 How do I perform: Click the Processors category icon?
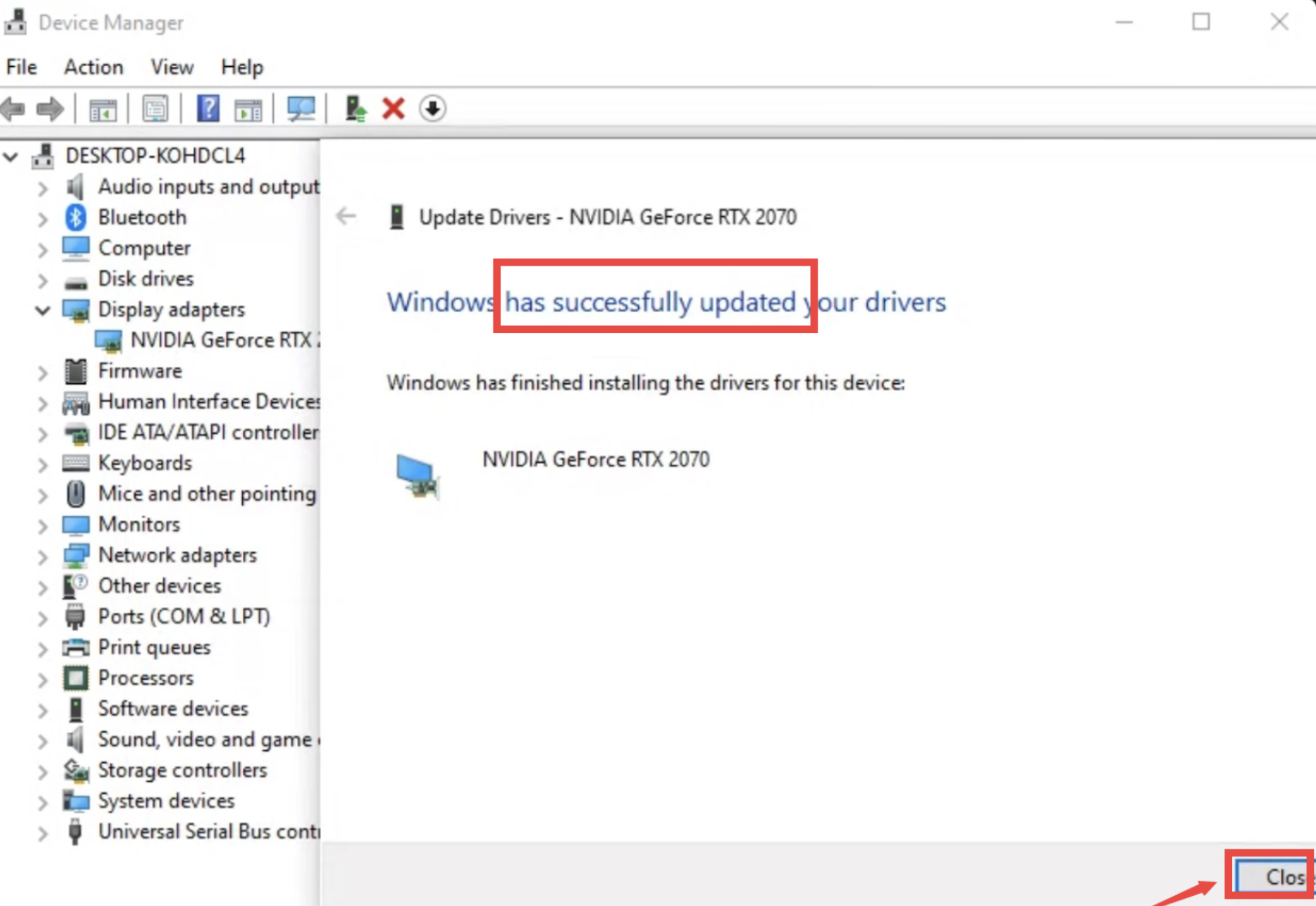(x=75, y=678)
